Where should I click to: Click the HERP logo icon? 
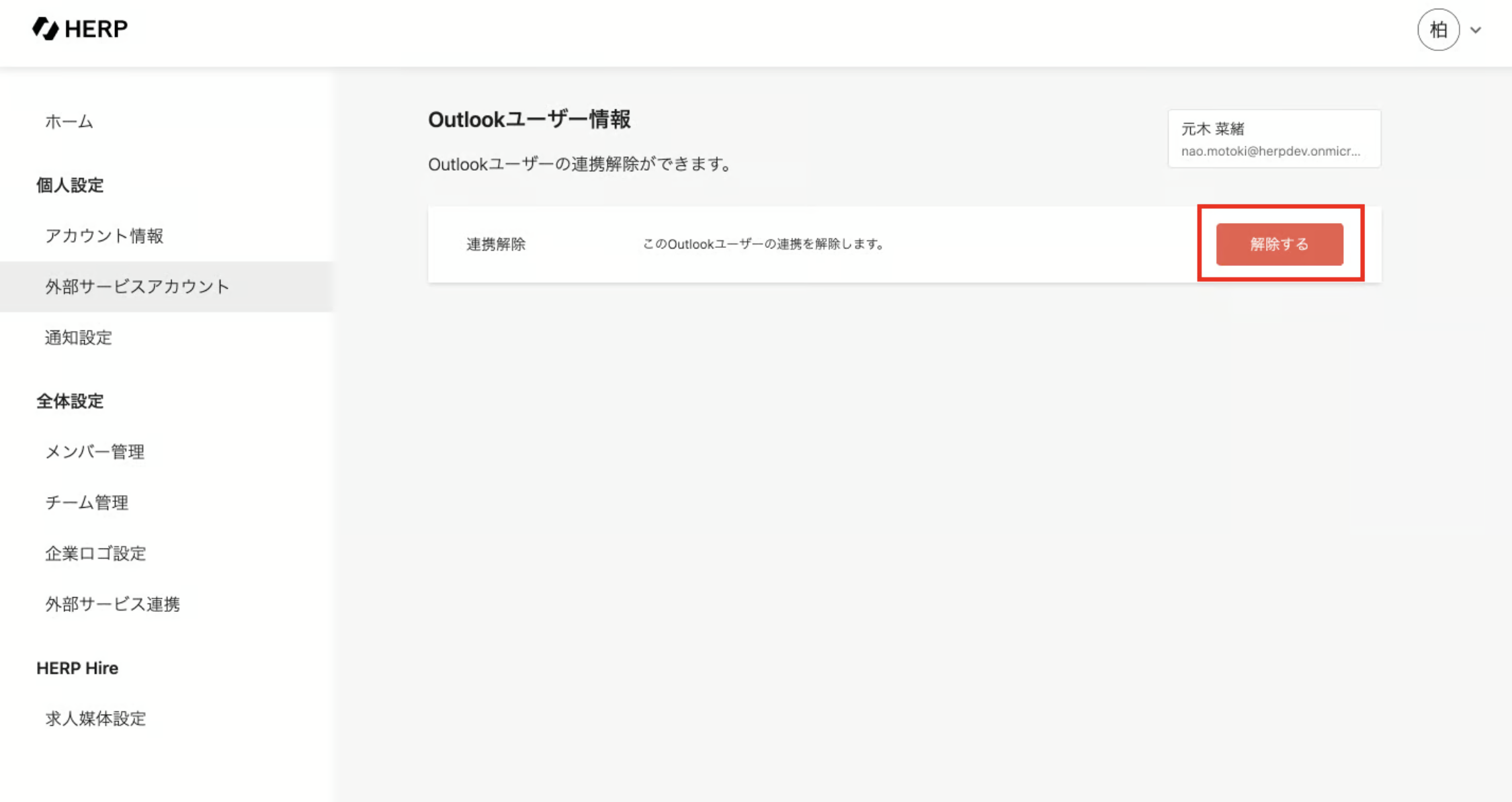click(46, 29)
